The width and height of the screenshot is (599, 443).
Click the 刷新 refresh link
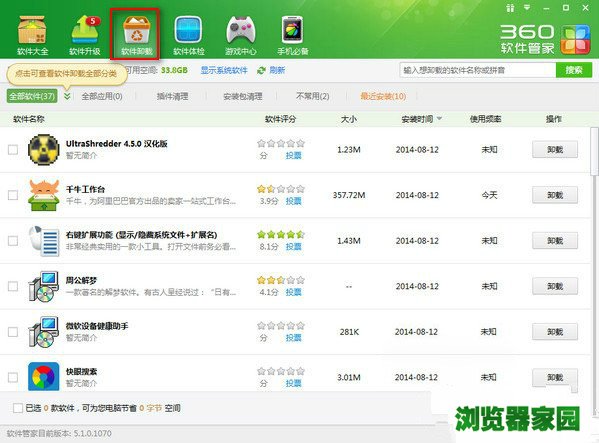tap(277, 70)
